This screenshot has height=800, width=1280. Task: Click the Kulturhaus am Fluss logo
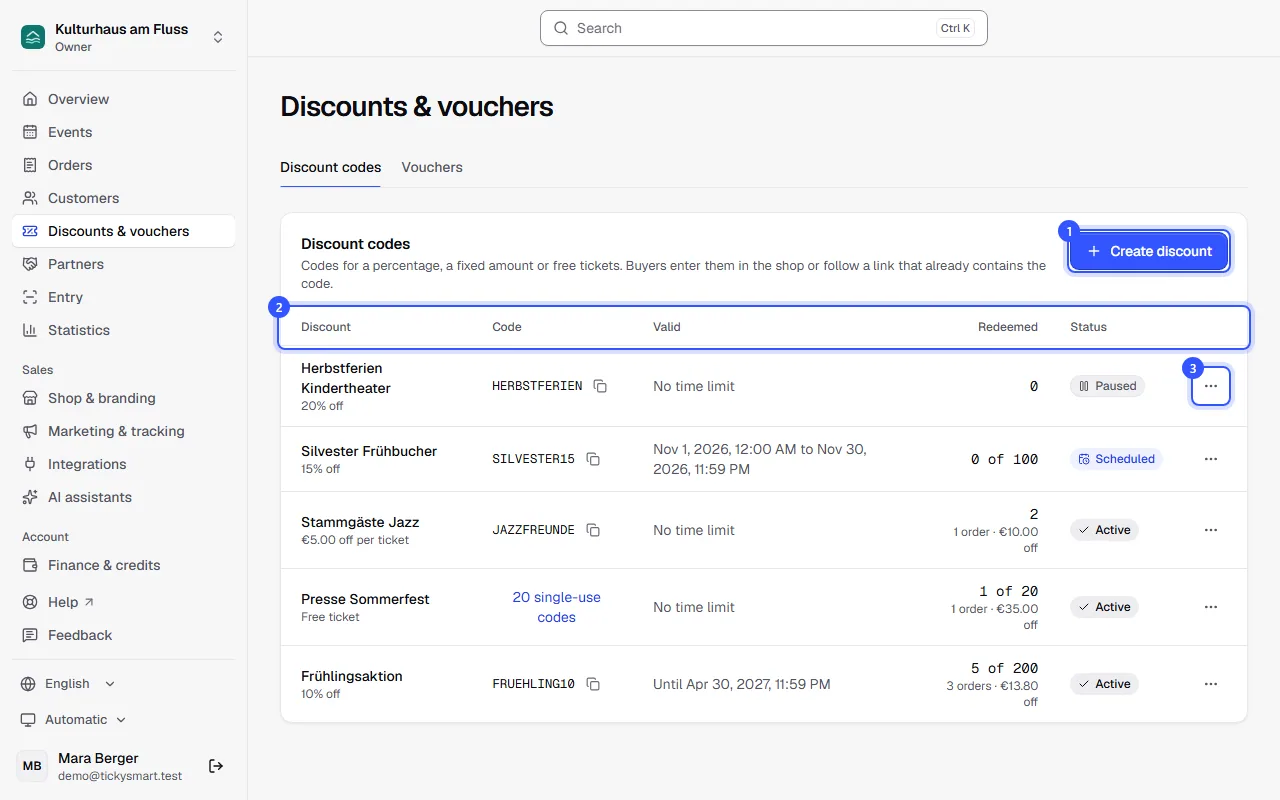(33, 37)
